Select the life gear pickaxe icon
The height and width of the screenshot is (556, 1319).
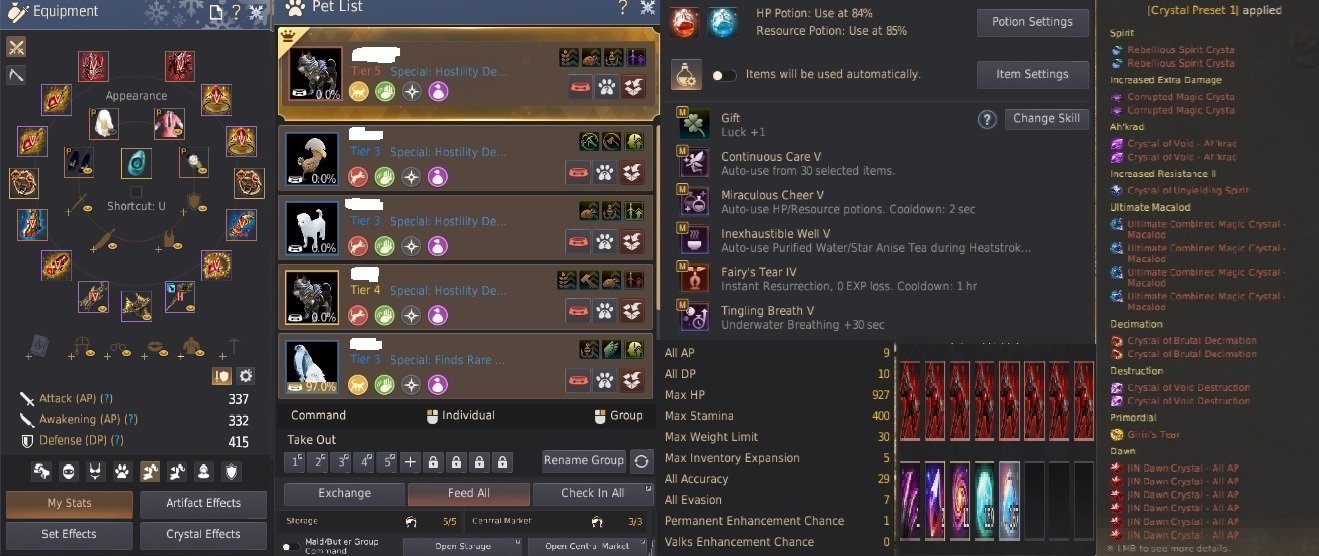[16, 75]
